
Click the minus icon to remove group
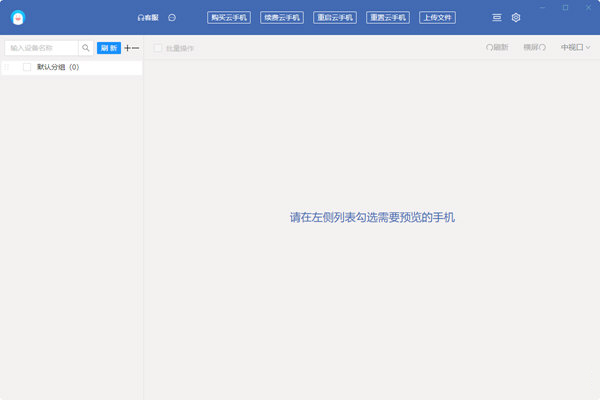point(136,48)
